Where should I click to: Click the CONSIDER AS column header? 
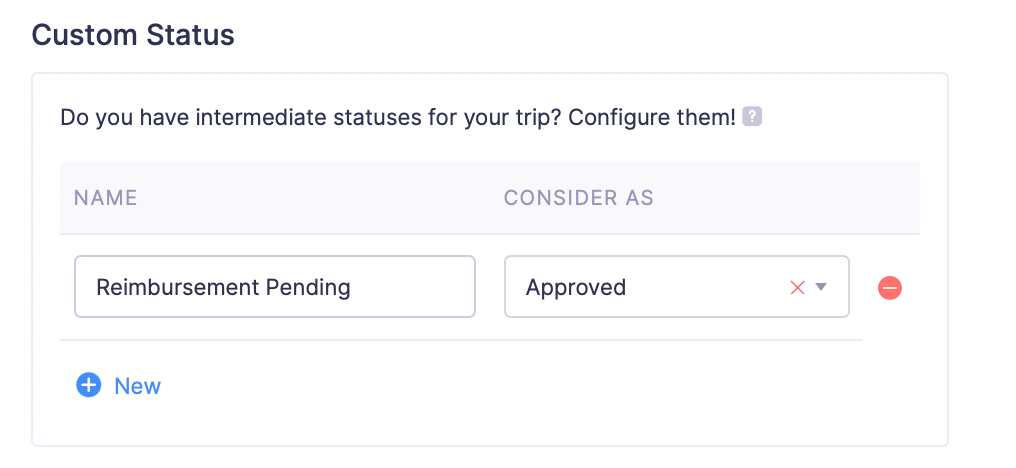[x=578, y=198]
